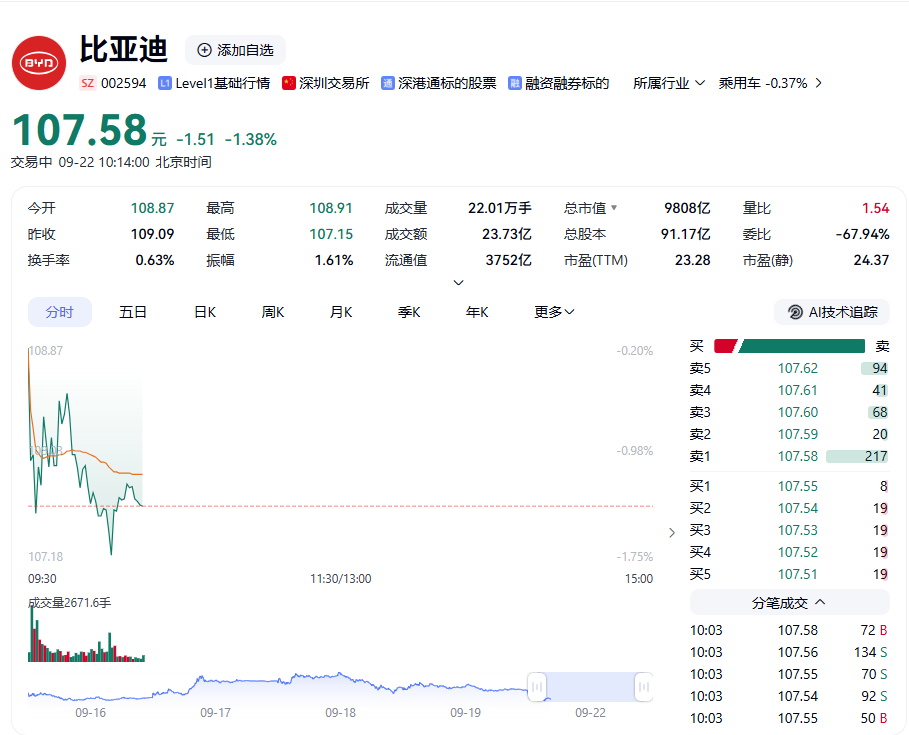Click the 最低 value 107.15
The image size is (909, 735).
pos(331,234)
